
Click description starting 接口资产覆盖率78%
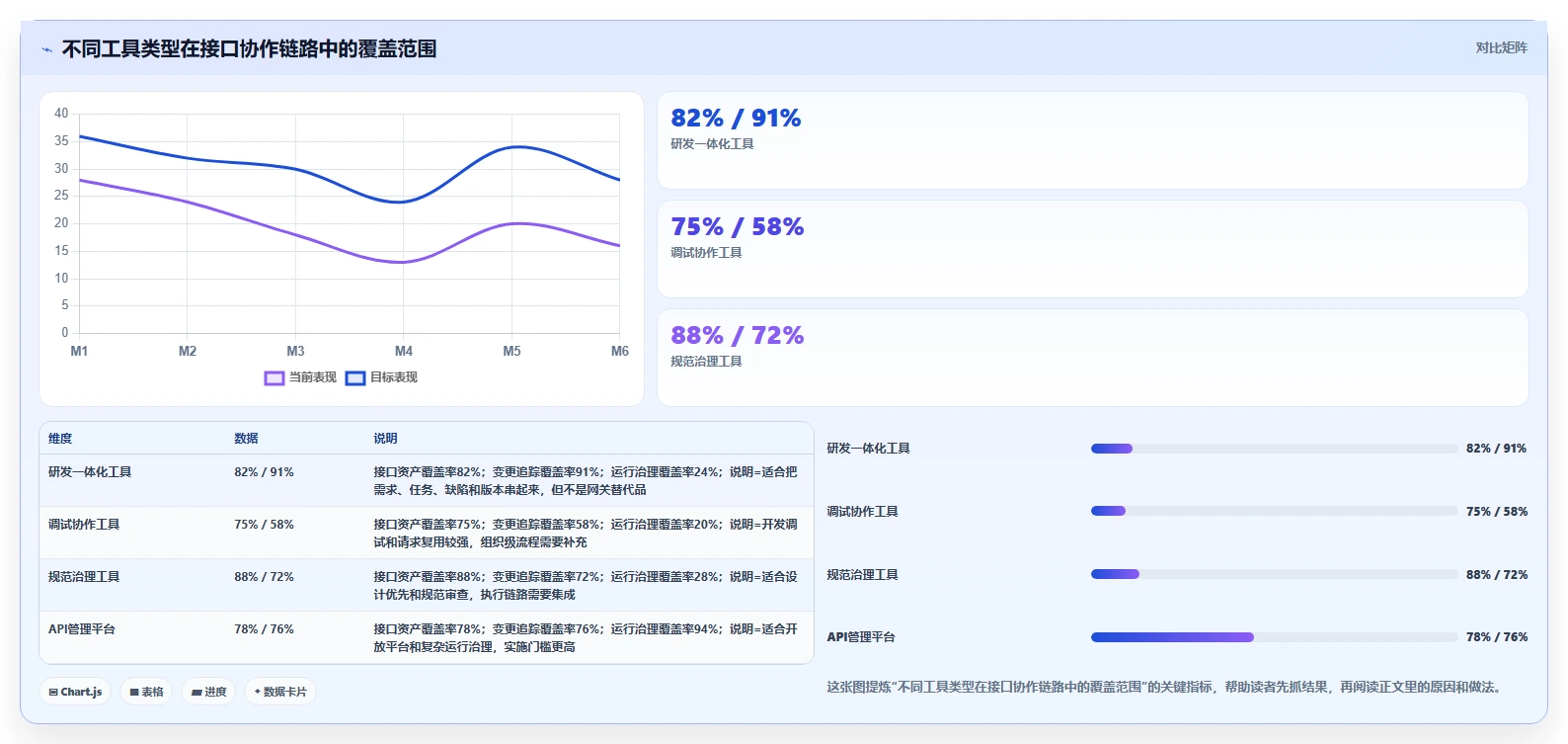[x=586, y=638]
